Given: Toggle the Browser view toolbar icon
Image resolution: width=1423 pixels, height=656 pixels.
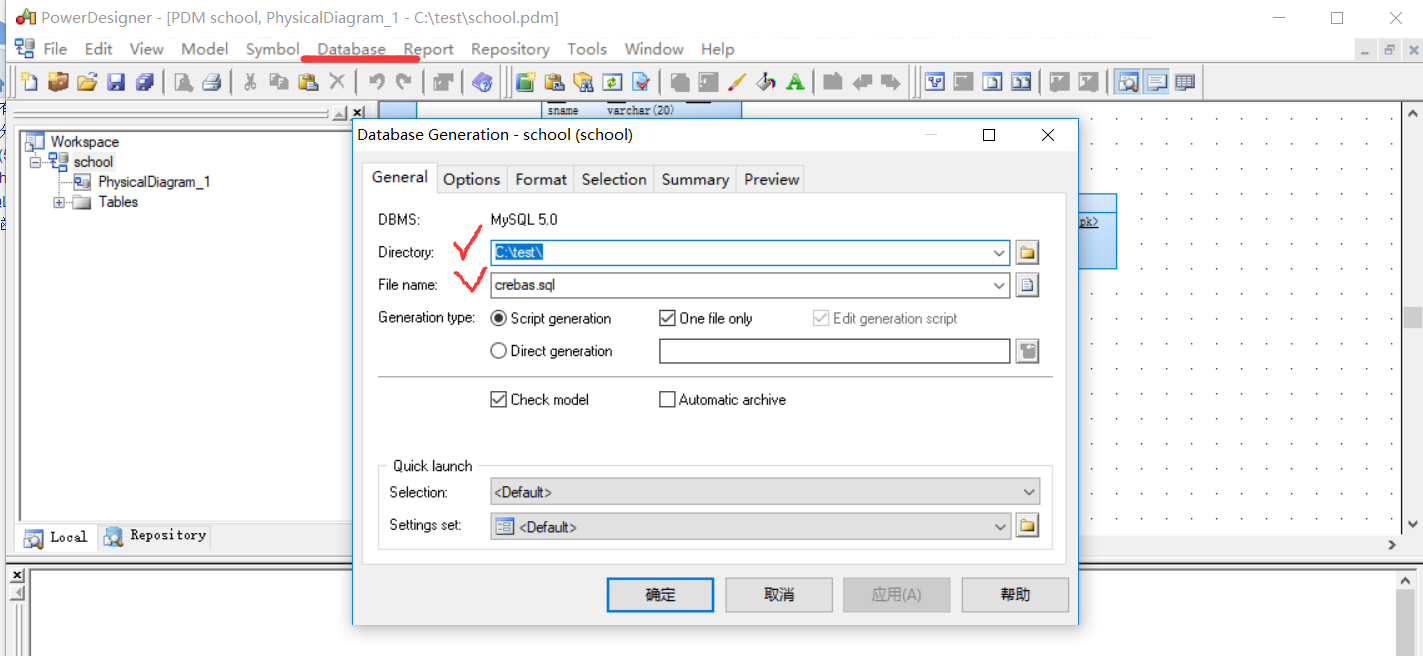Looking at the screenshot, I should pyautogui.click(x=1127, y=82).
